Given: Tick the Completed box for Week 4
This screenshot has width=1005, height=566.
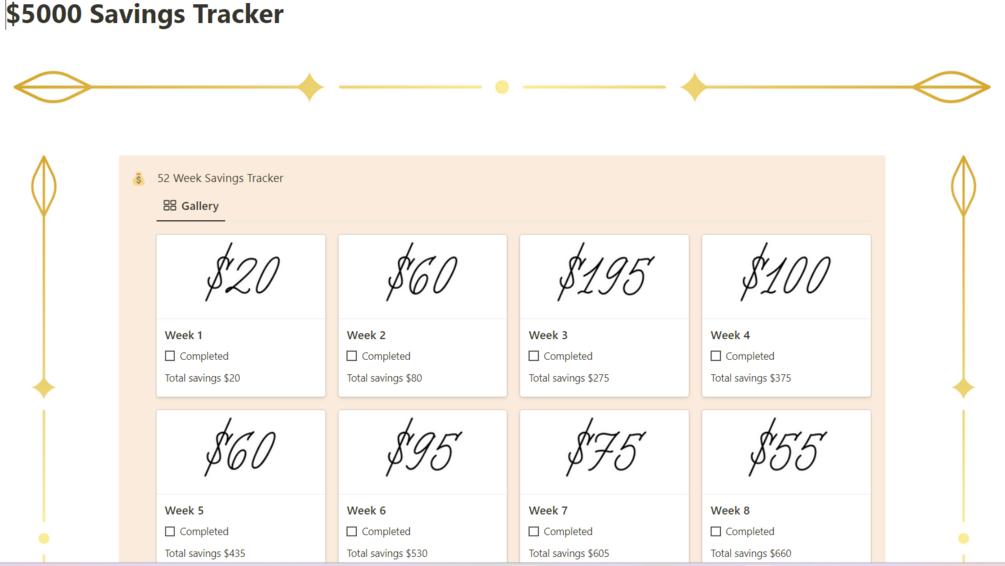Looking at the screenshot, I should (716, 356).
